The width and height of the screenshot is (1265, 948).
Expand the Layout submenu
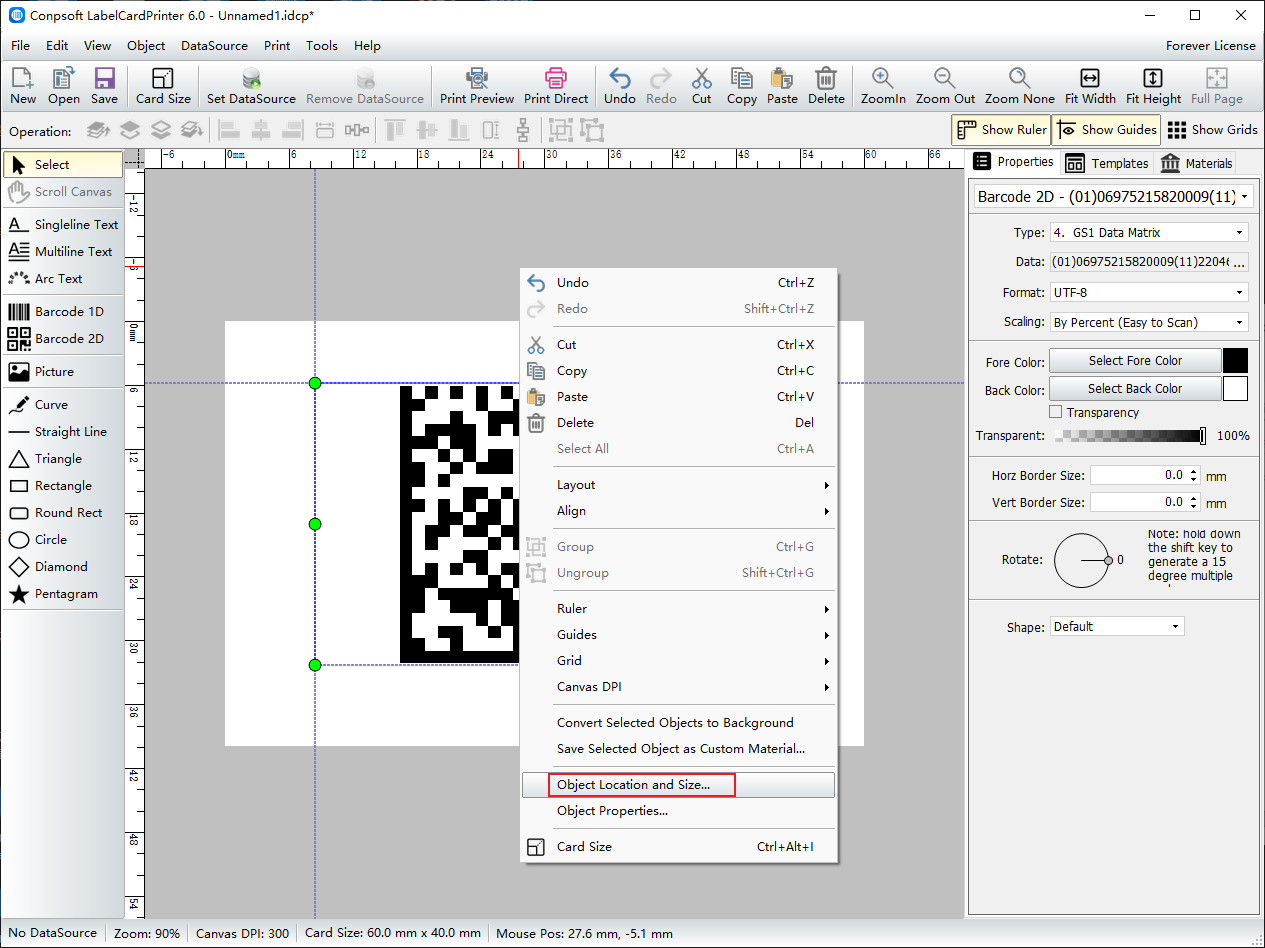tap(678, 485)
